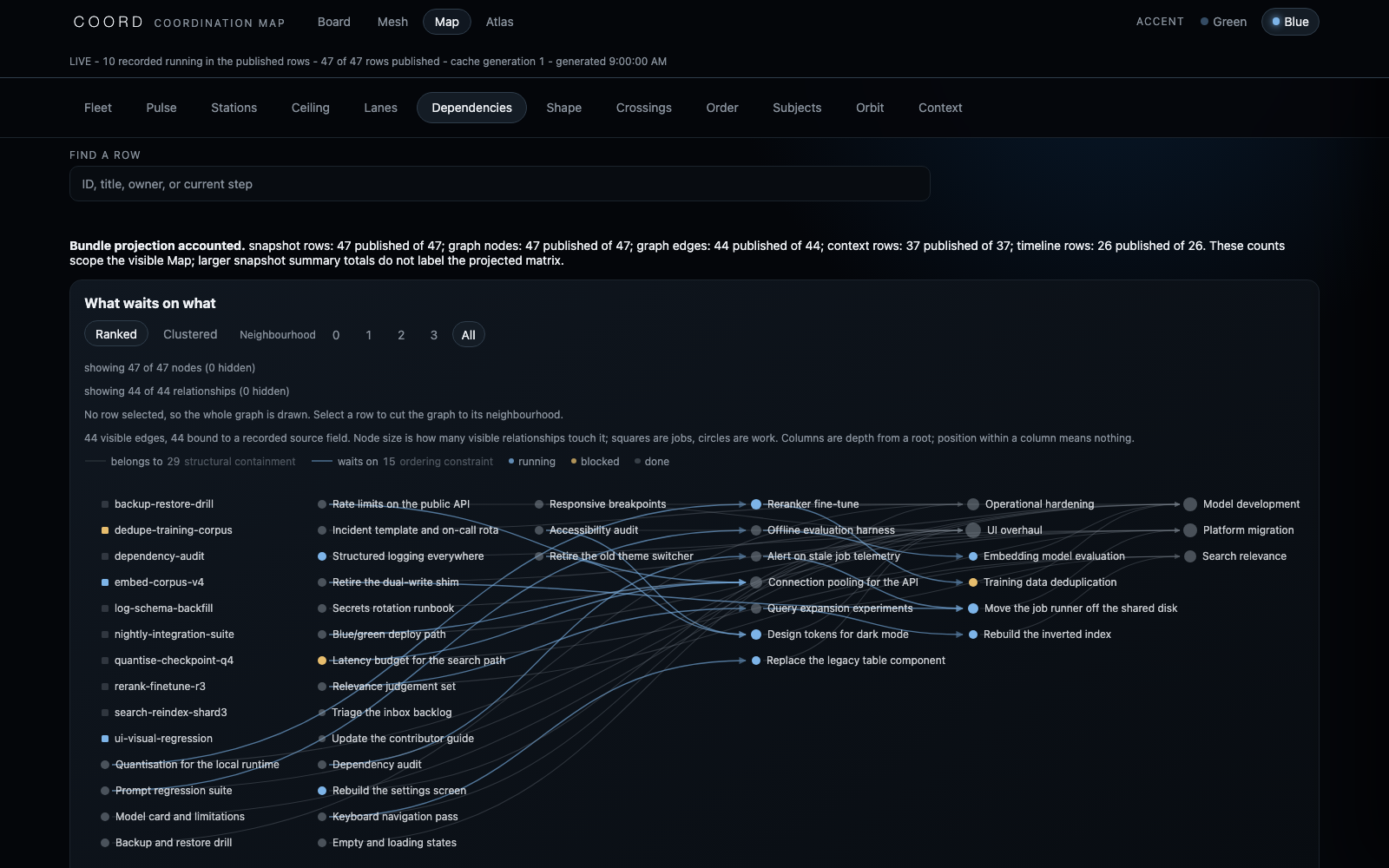1389x868 pixels.
Task: Choose the Blue accent
Action: pyautogui.click(x=1290, y=22)
